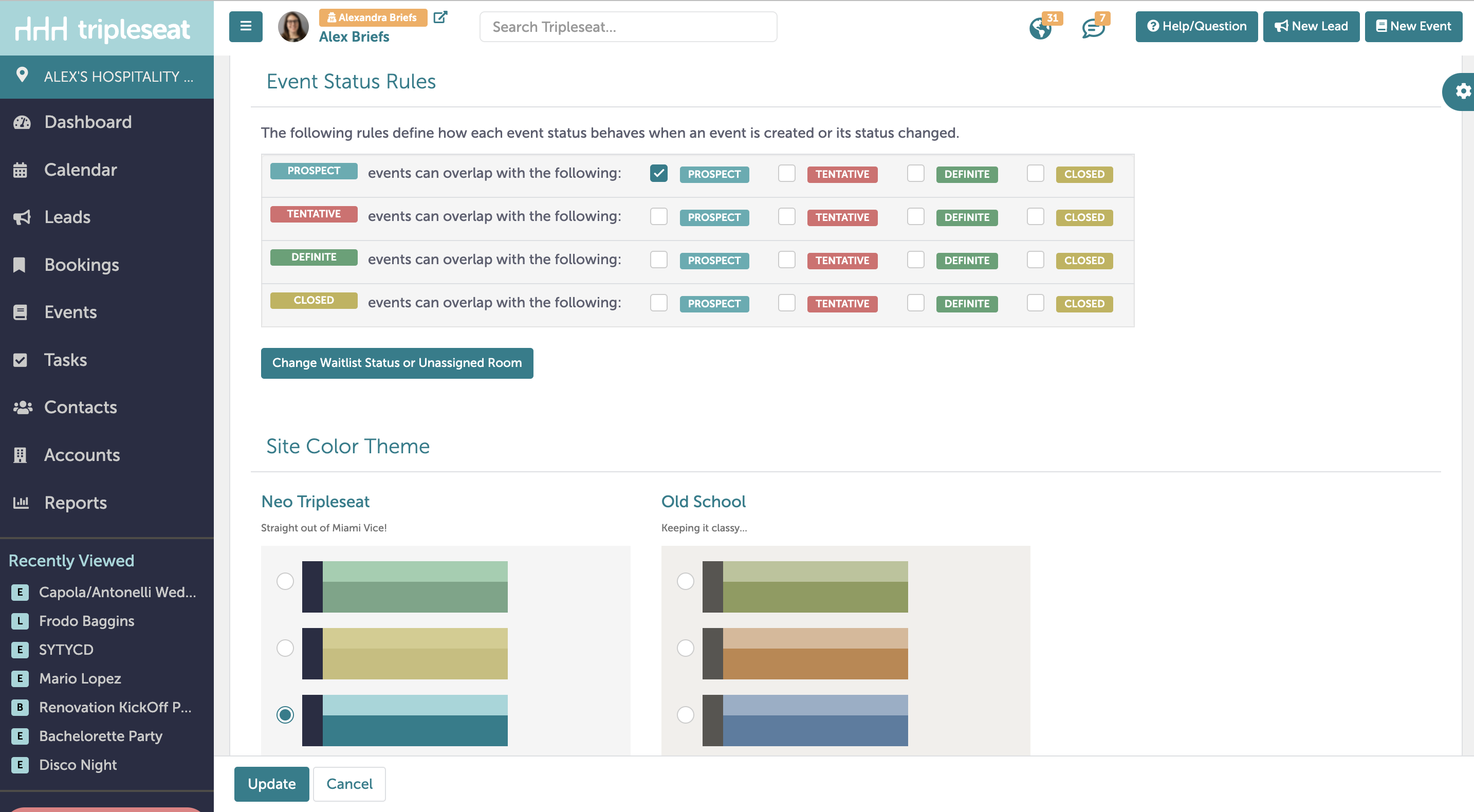Check Tentative overlap in the Prospect row
Screen dimensions: 1474x812
coord(787,173)
